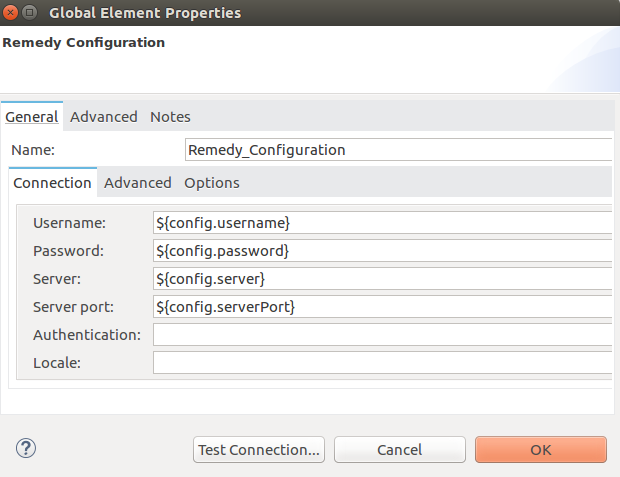Image resolution: width=620 pixels, height=477 pixels.
Task: Click into the Username input field
Action: [382, 222]
